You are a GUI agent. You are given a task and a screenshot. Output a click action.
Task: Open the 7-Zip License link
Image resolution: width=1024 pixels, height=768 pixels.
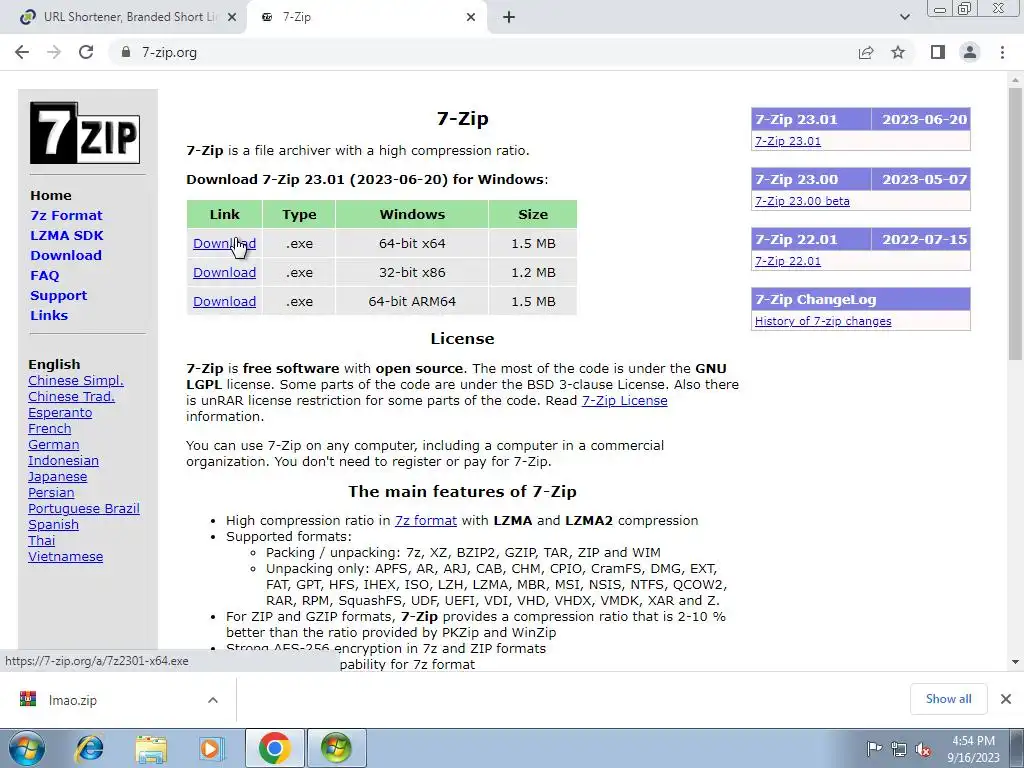pos(624,400)
